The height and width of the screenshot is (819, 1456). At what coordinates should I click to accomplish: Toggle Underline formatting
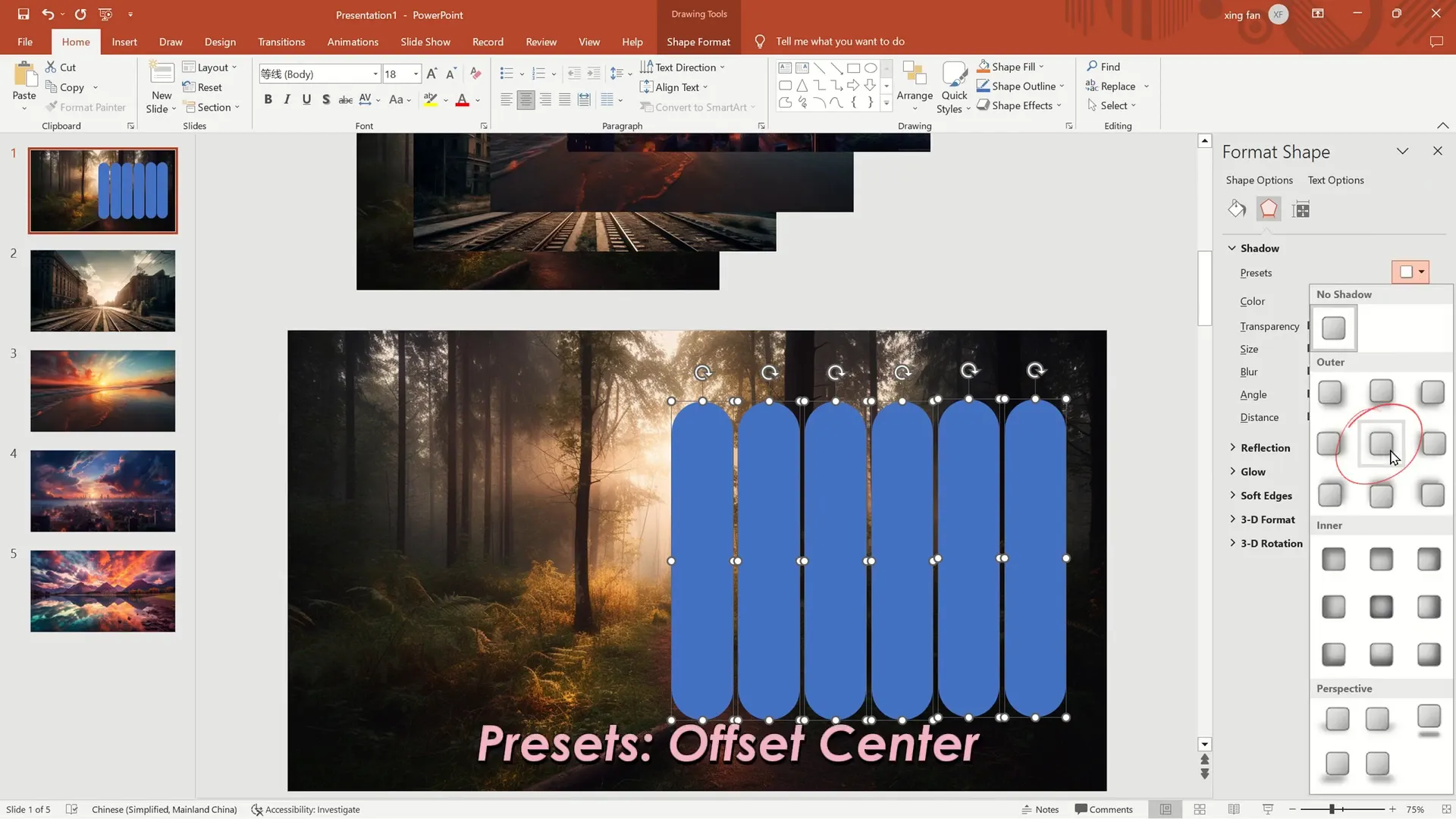pyautogui.click(x=306, y=99)
